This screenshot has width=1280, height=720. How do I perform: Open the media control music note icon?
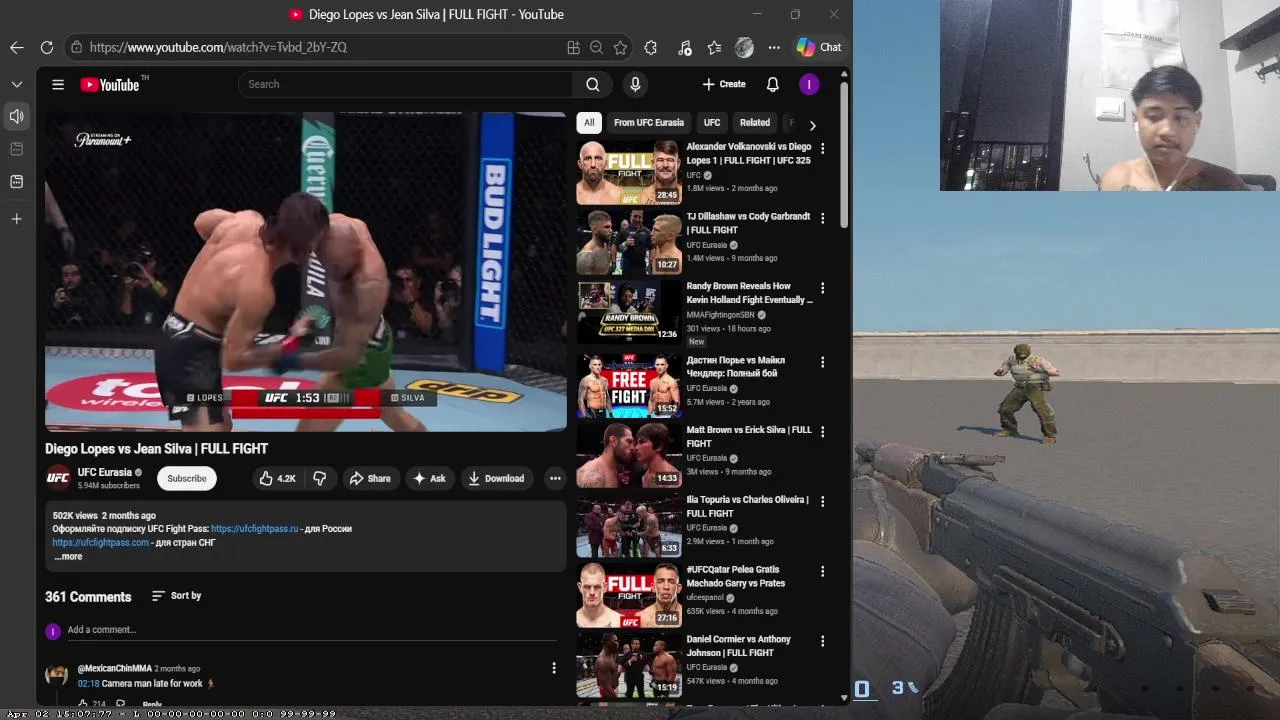(684, 47)
